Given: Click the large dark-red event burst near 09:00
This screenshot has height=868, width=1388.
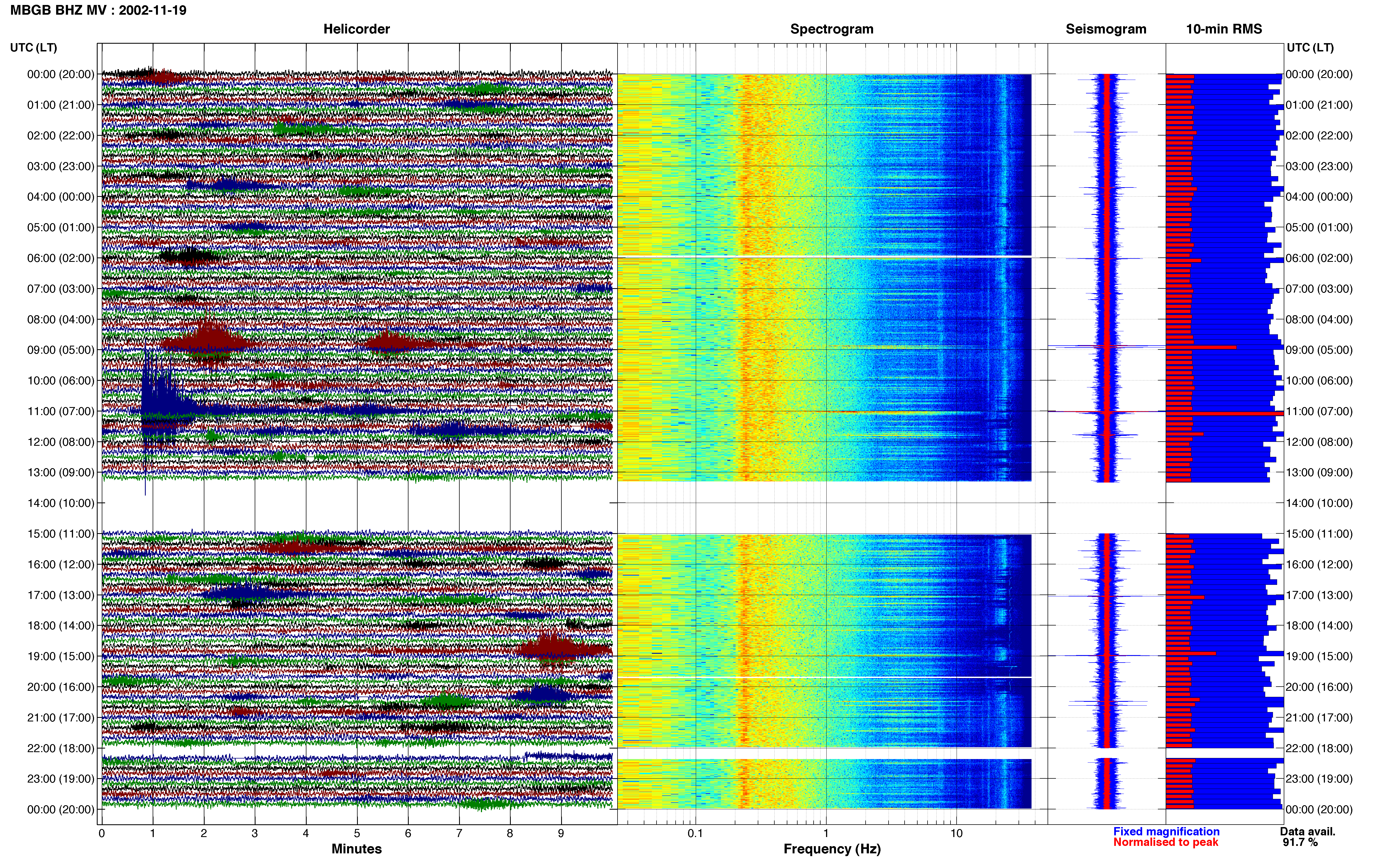Looking at the screenshot, I should click(x=208, y=343).
